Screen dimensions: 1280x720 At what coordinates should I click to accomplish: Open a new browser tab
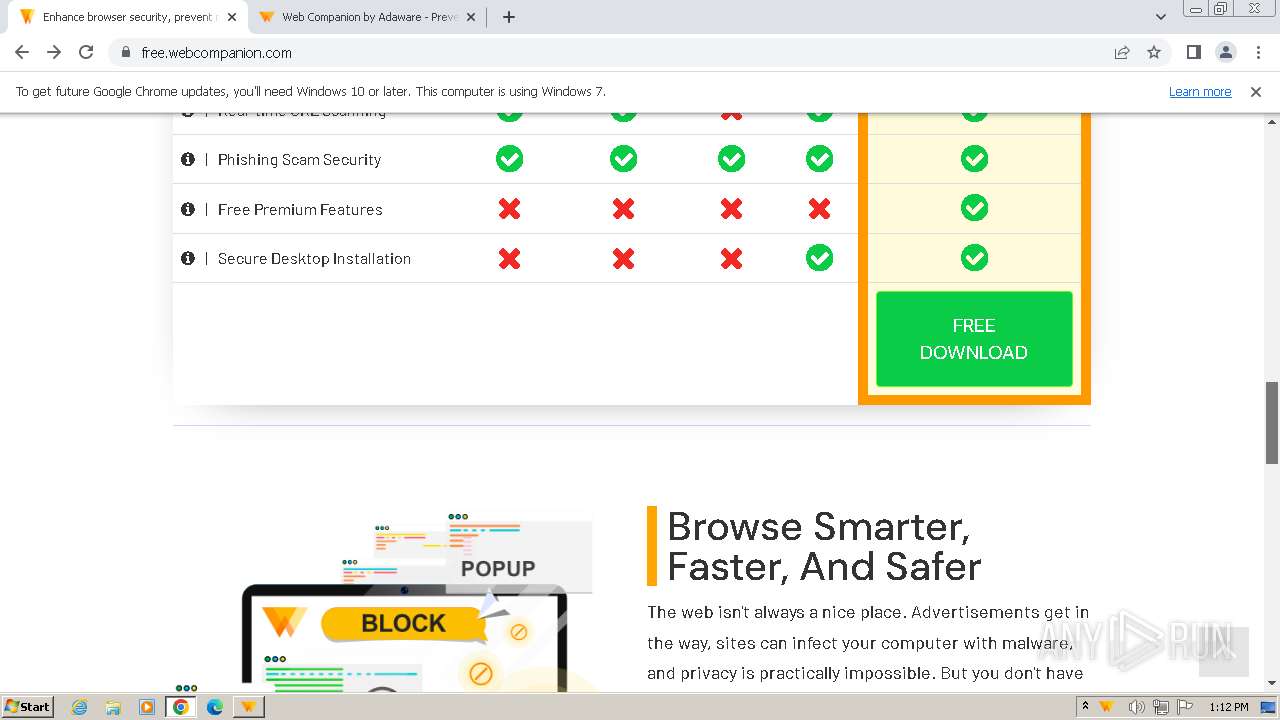pyautogui.click(x=508, y=17)
